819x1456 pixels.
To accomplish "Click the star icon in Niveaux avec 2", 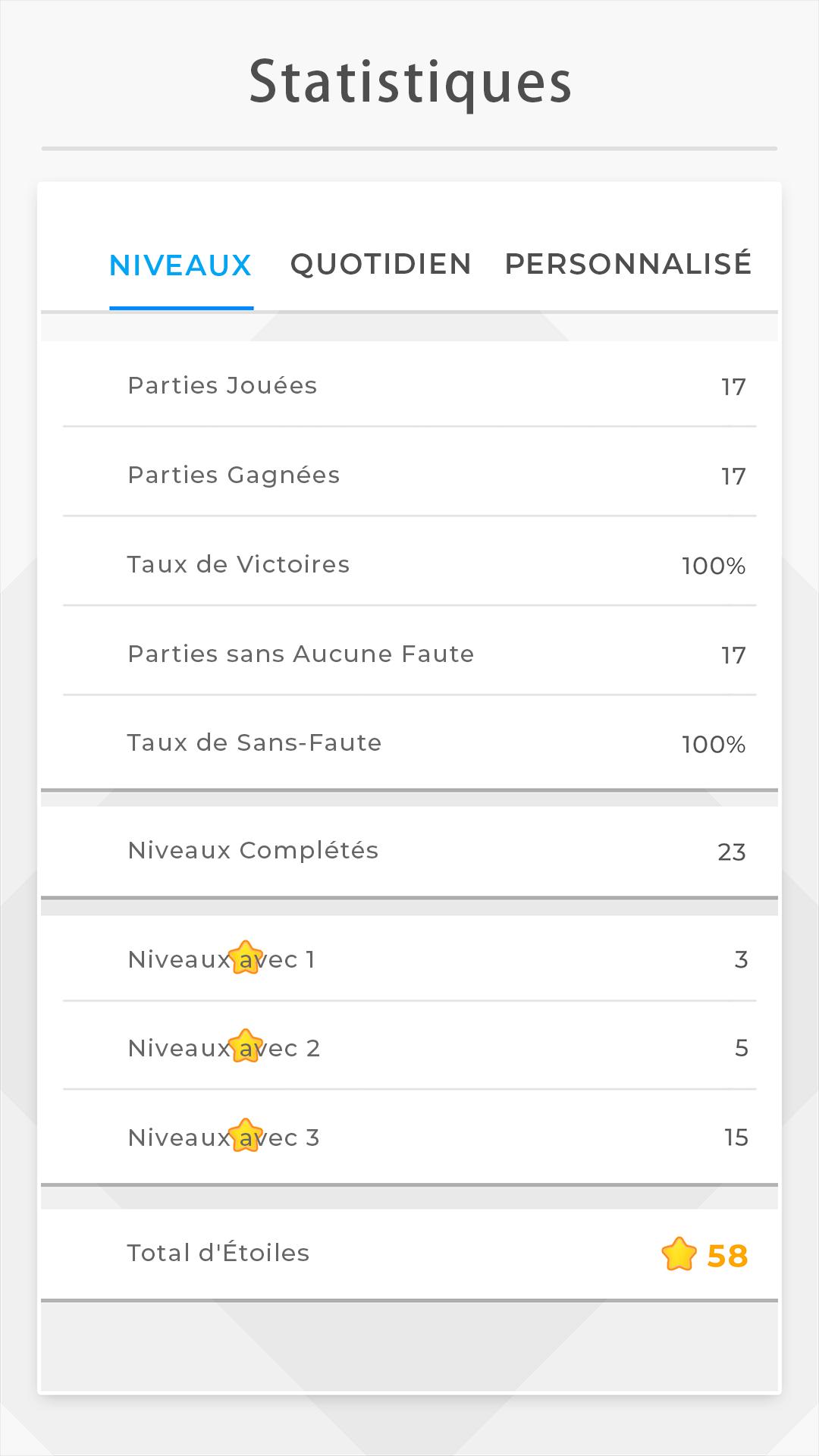I will 246,1046.
